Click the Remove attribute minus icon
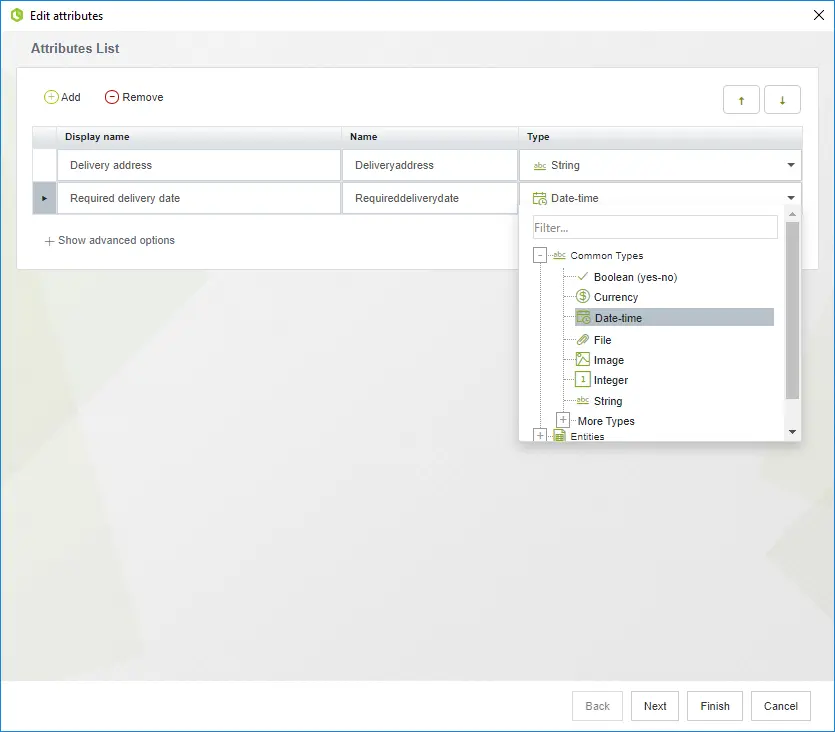835x732 pixels. pos(111,97)
